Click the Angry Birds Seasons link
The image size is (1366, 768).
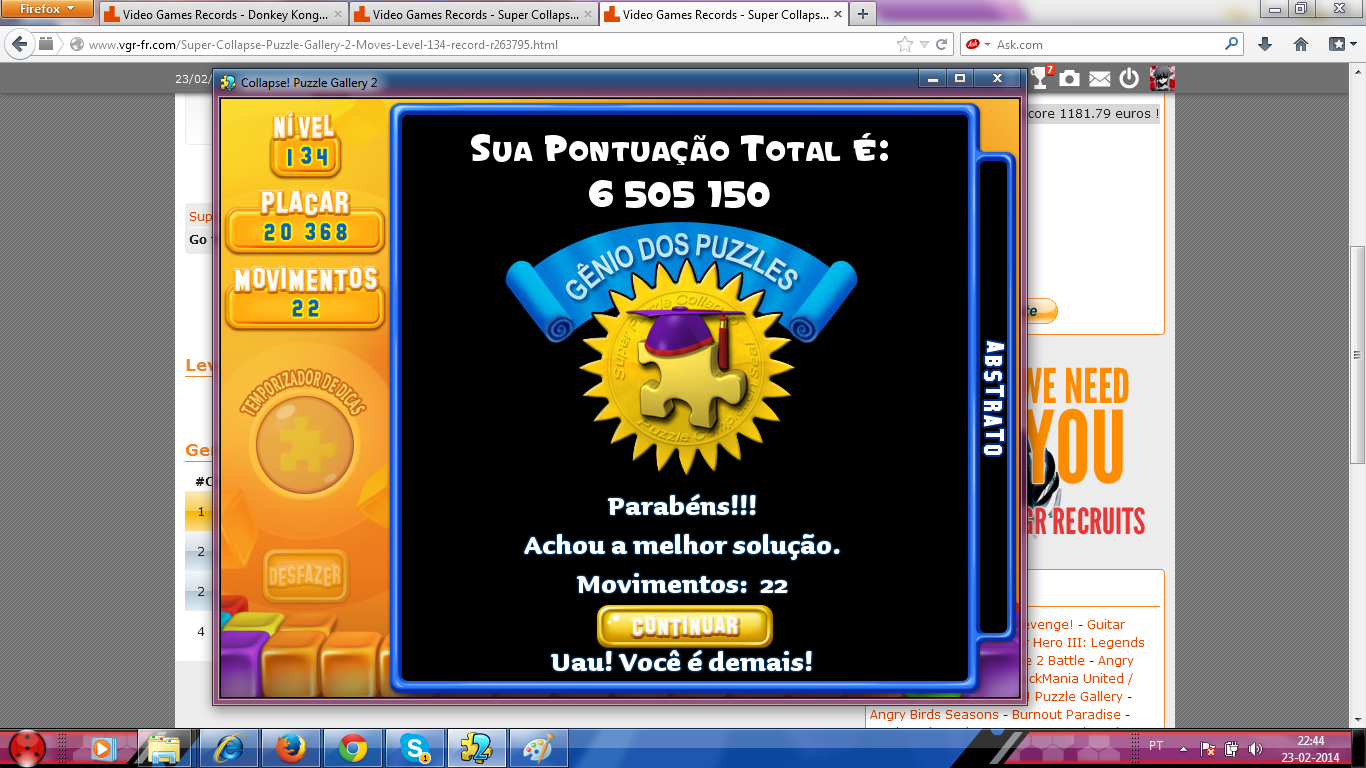click(934, 715)
